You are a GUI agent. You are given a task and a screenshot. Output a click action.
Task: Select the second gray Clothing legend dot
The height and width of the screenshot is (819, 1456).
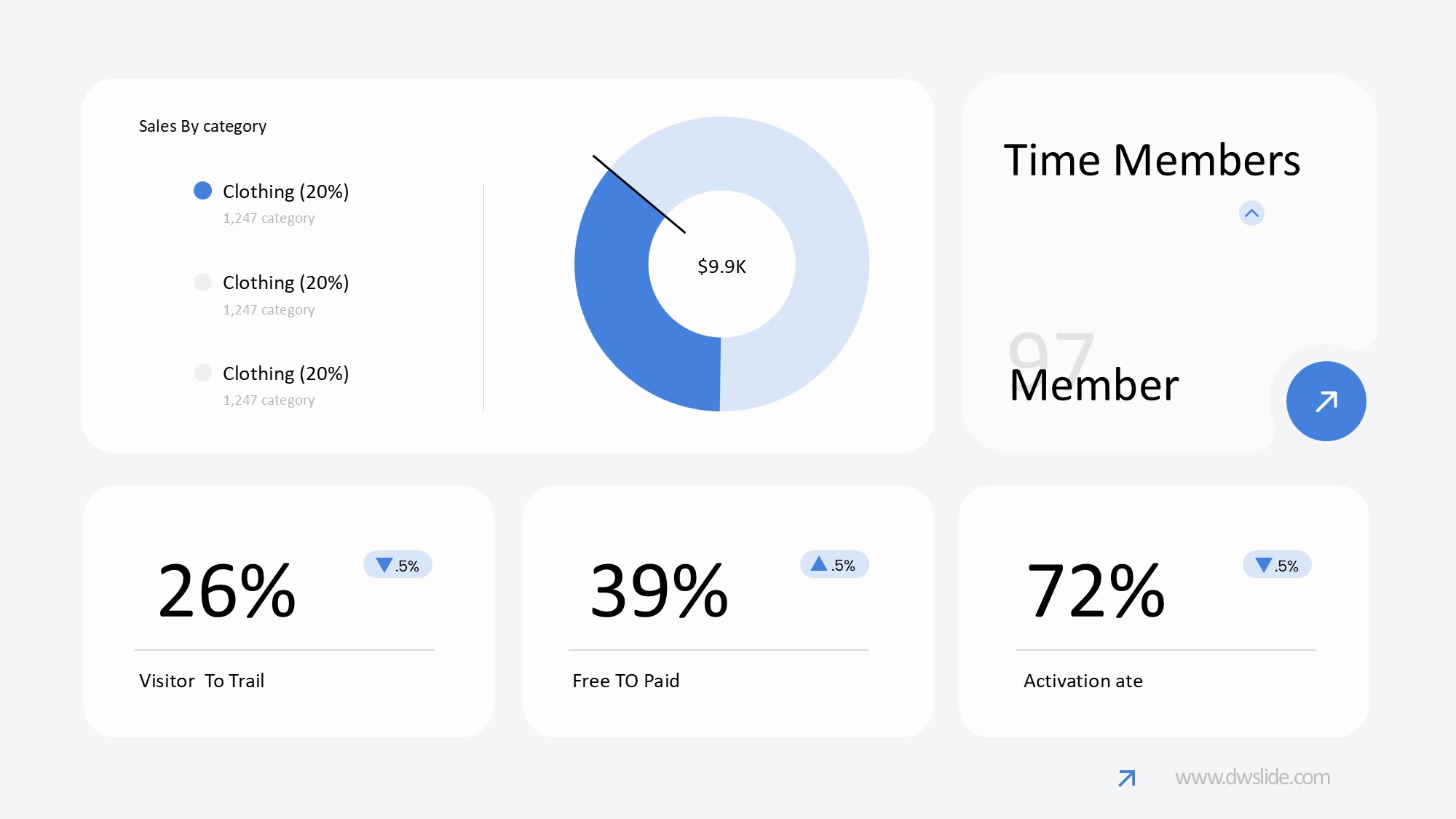pyautogui.click(x=202, y=282)
